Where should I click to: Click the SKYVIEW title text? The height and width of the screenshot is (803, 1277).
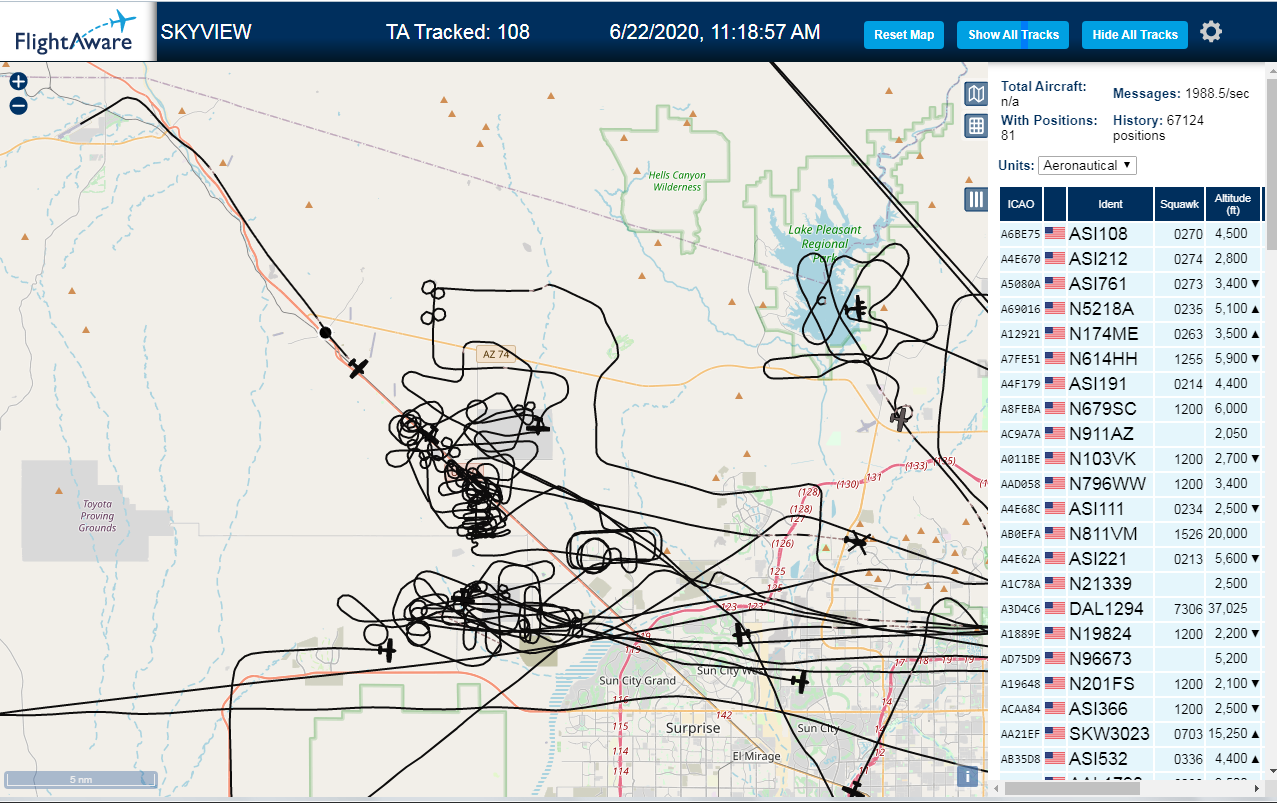[x=206, y=32]
